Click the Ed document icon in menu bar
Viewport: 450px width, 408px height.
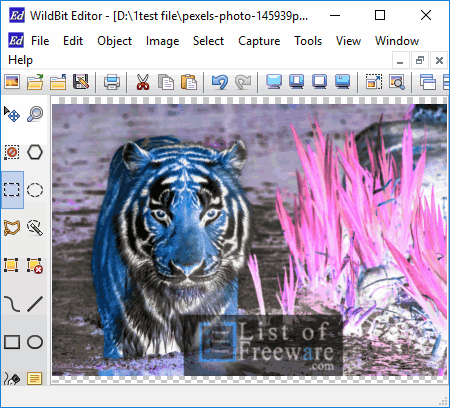(x=16, y=41)
